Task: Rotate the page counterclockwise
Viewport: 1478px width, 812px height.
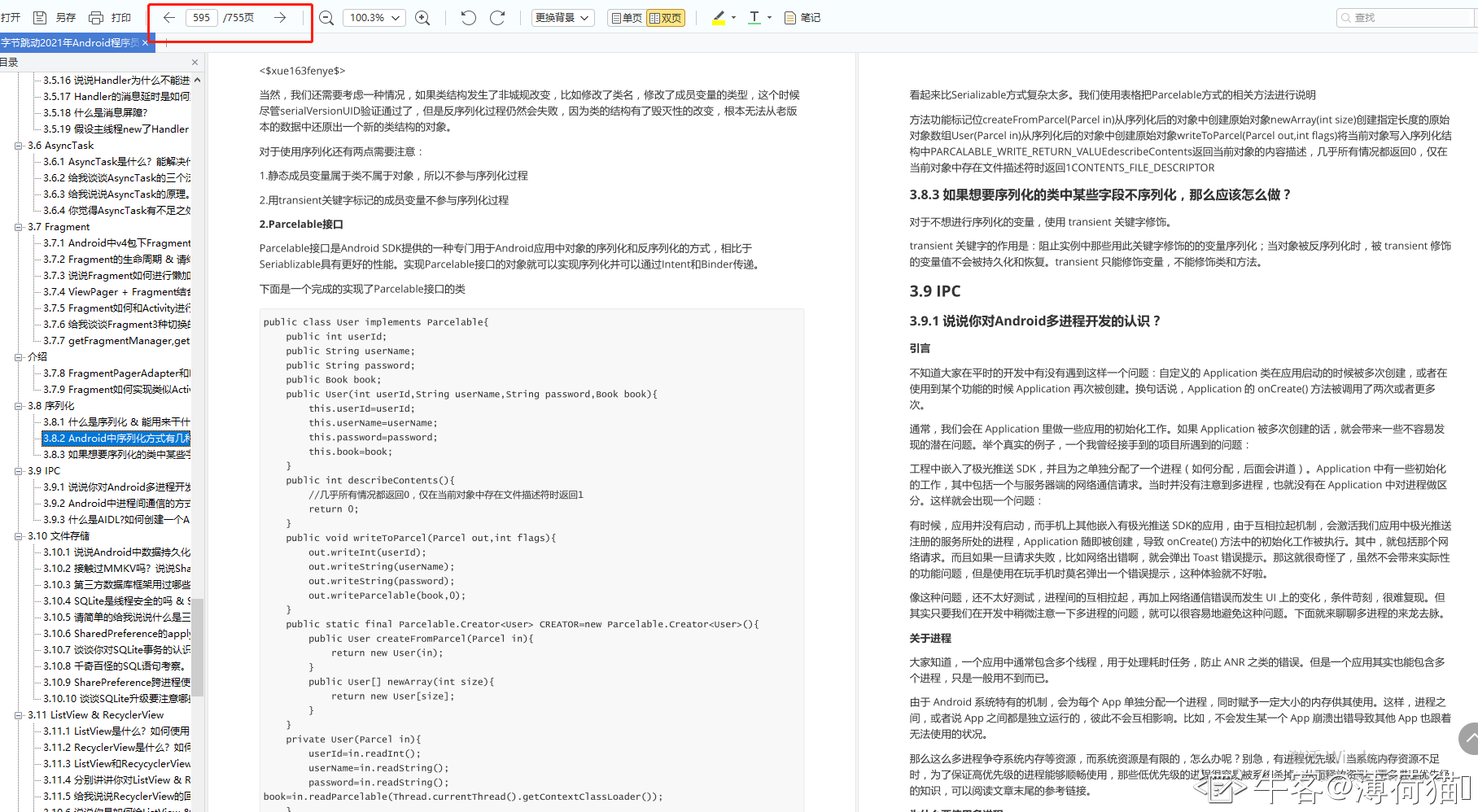Action: coord(468,17)
